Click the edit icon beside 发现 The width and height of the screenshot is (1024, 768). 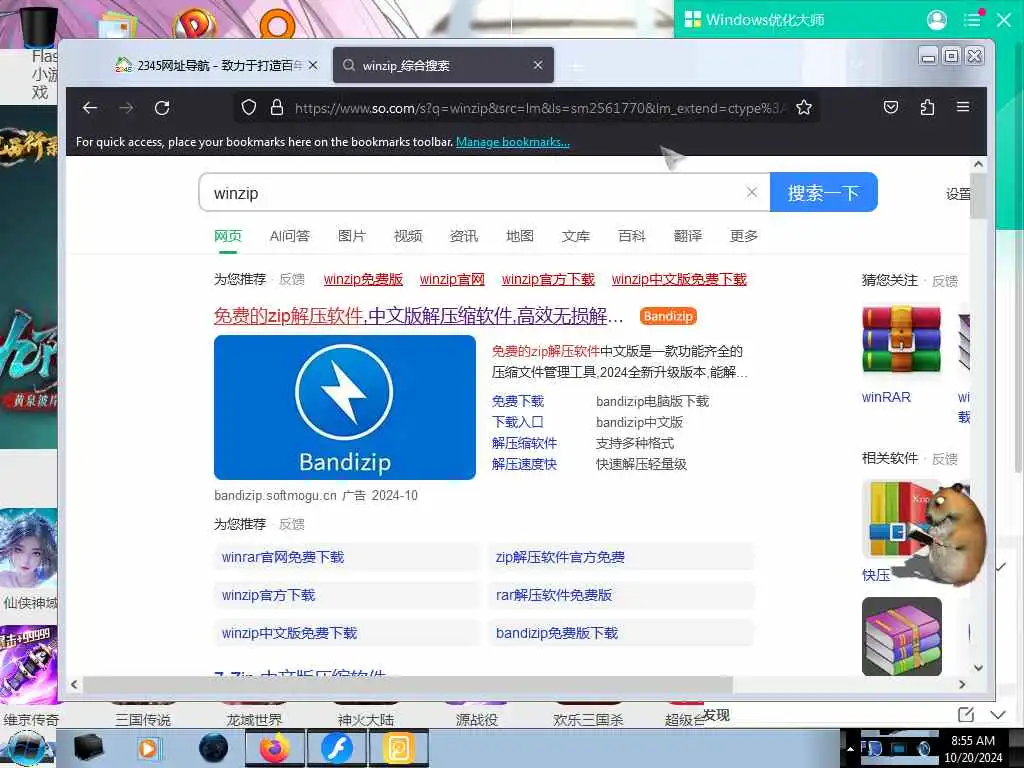click(966, 714)
